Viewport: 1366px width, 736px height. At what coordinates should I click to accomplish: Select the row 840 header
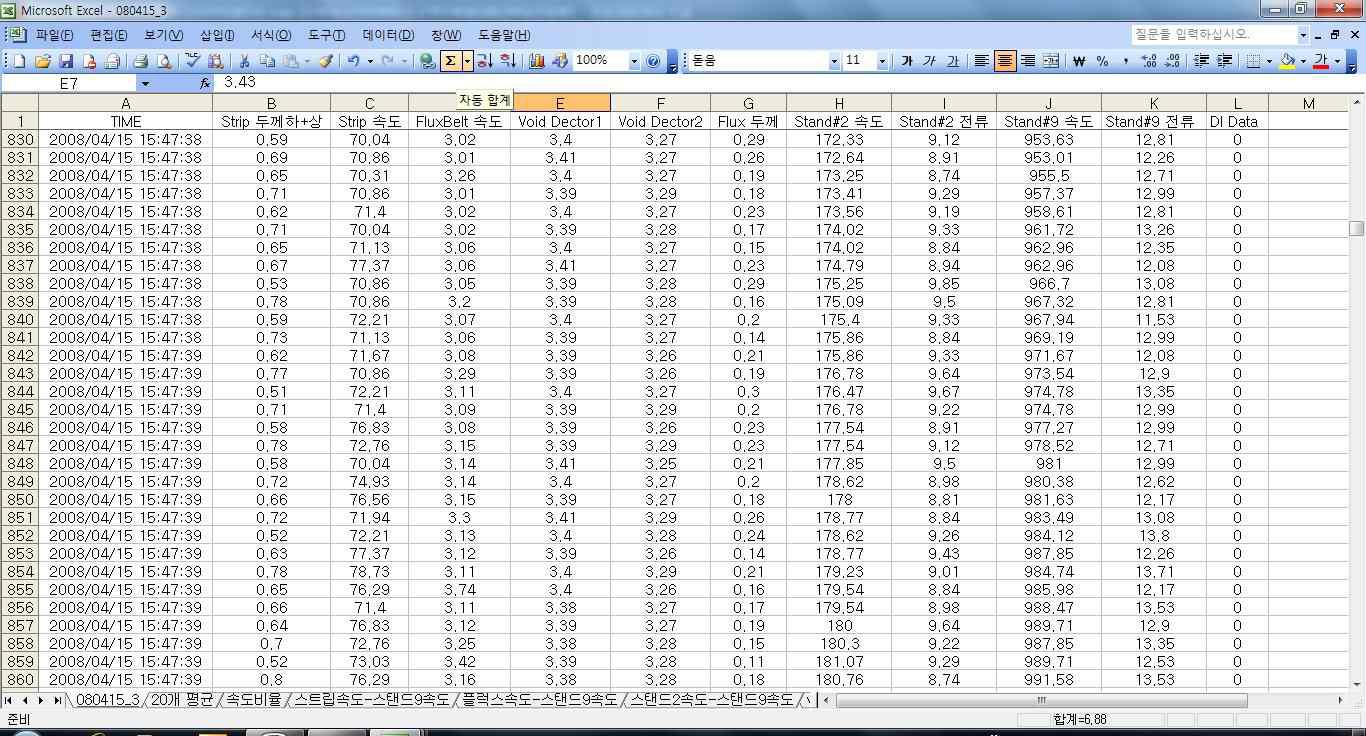click(x=19, y=319)
